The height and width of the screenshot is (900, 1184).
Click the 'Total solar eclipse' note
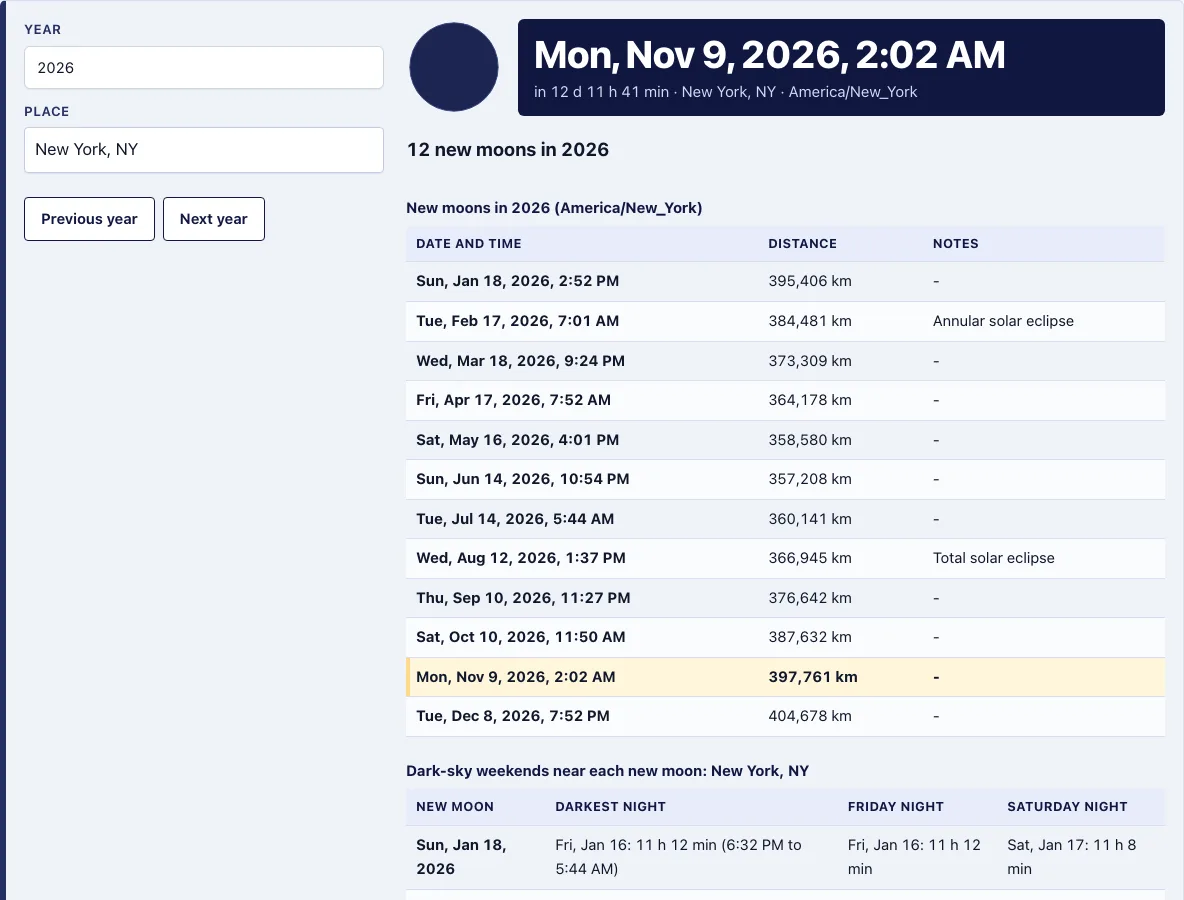click(x=993, y=558)
